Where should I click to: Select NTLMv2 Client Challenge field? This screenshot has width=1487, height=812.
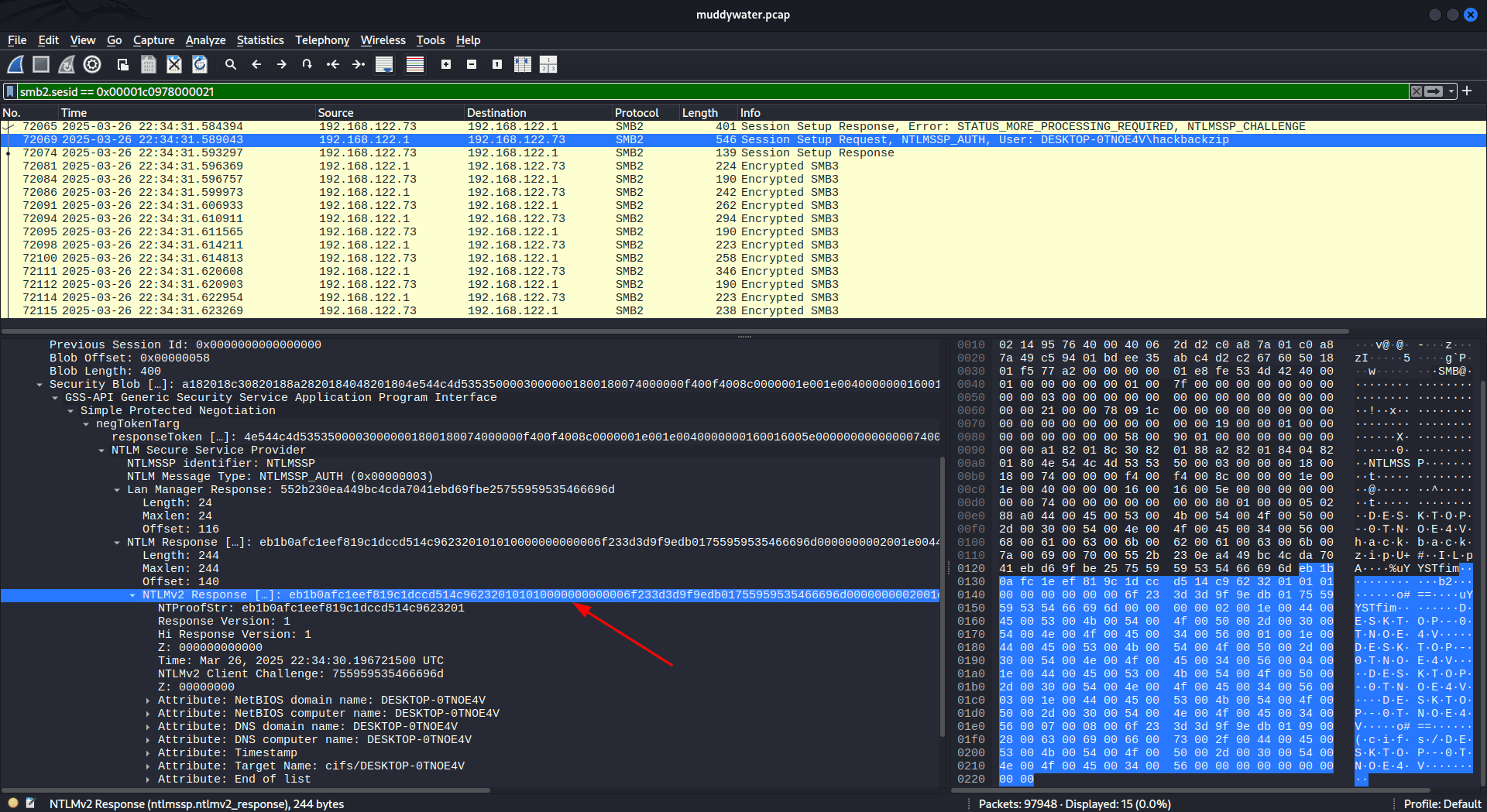[x=300, y=674]
